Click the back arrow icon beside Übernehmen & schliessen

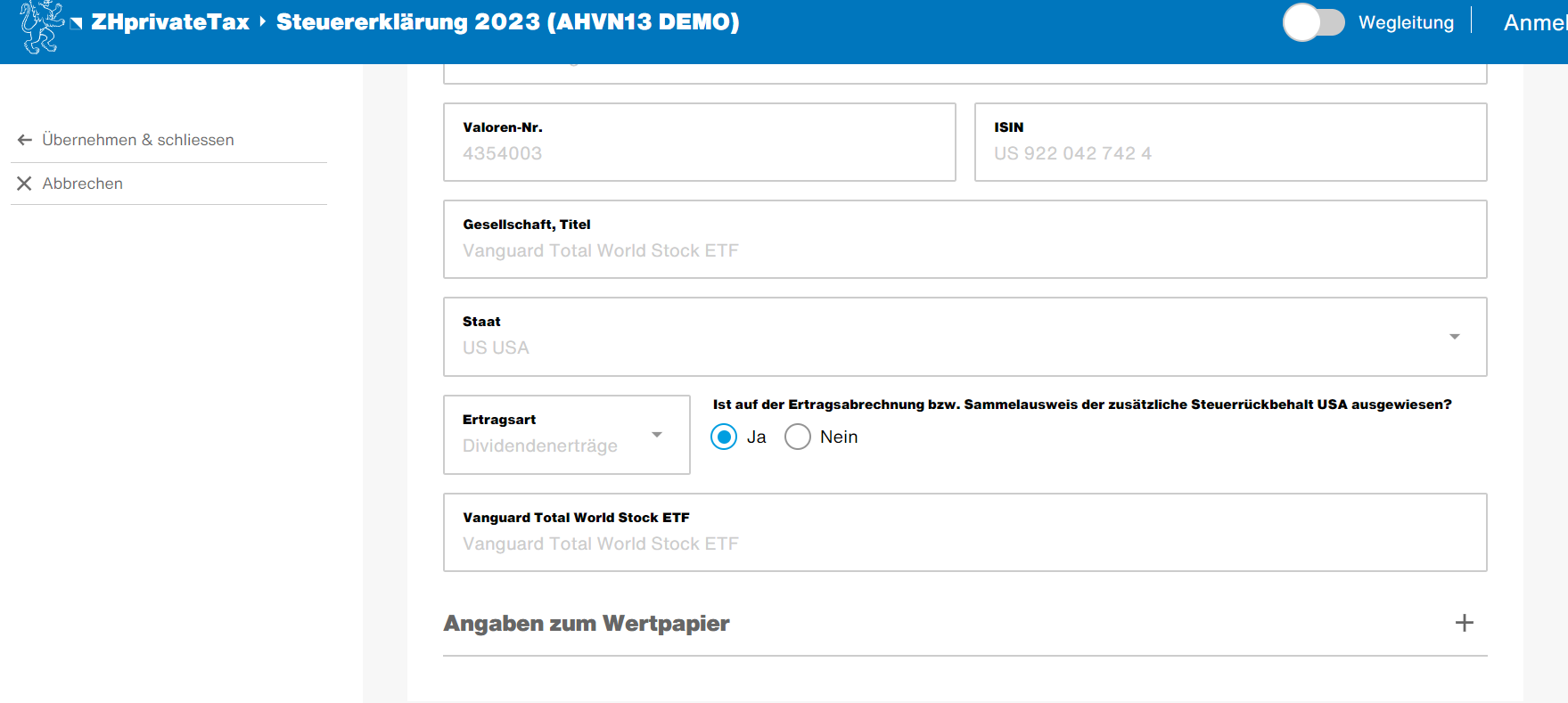point(25,140)
